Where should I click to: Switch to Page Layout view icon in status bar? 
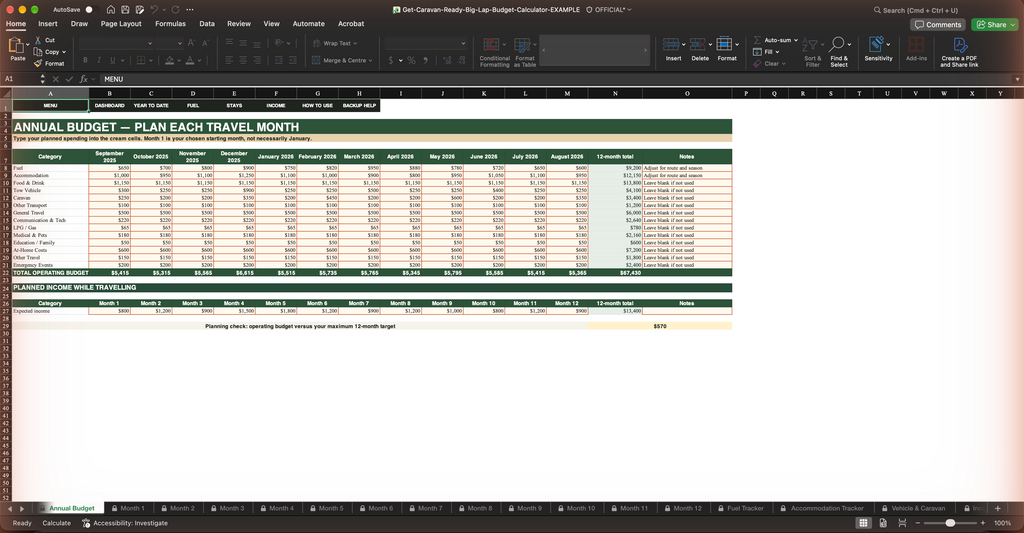point(883,523)
